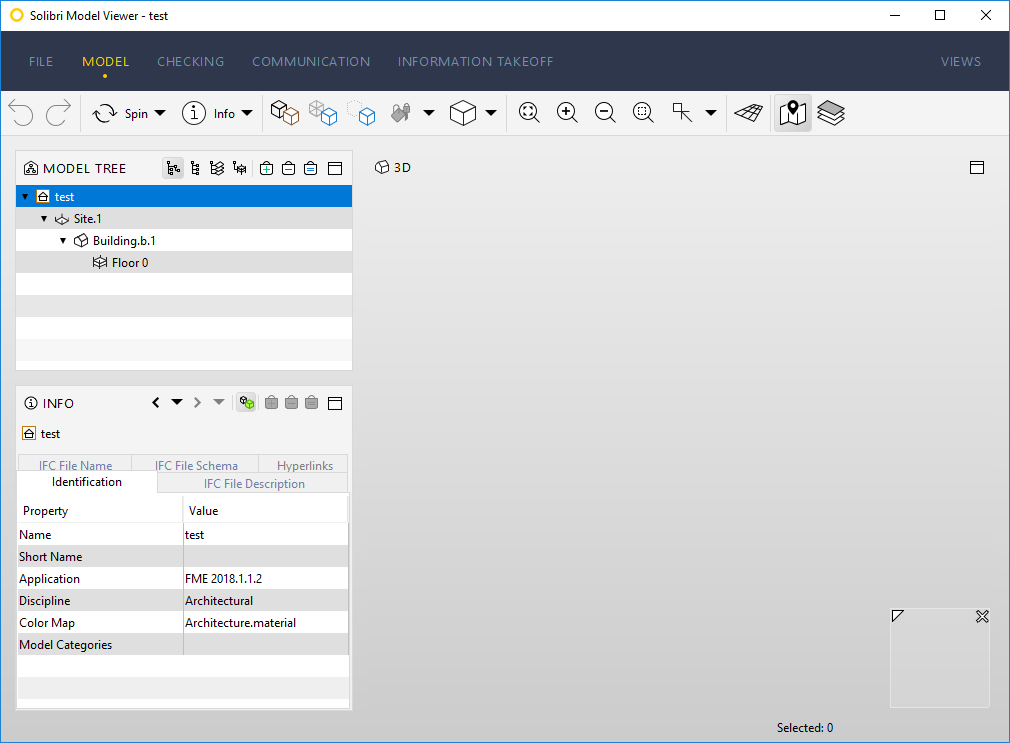The height and width of the screenshot is (743, 1010).
Task: Click the stacked layers icon in toolbar
Action: (x=831, y=113)
